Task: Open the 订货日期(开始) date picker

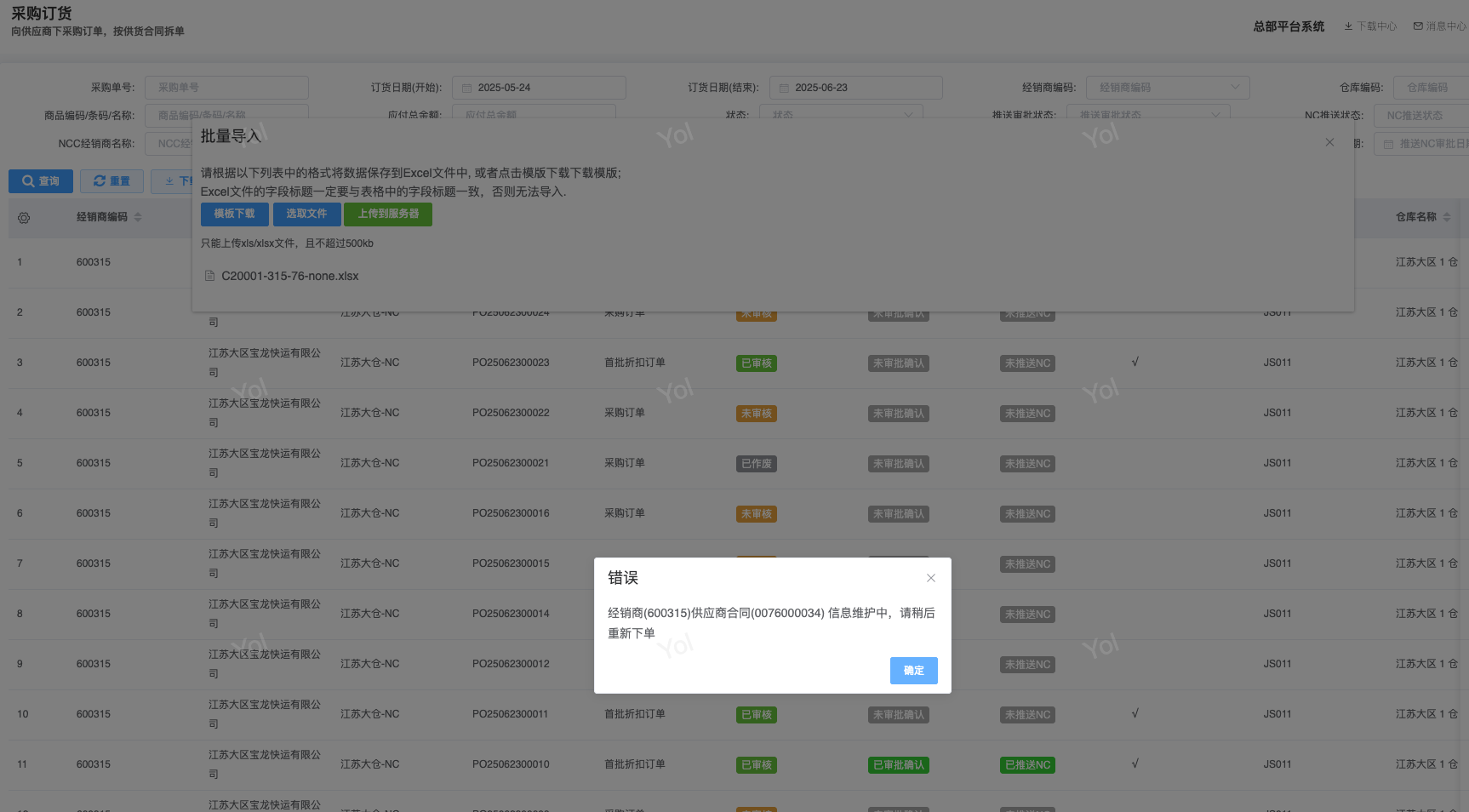Action: (x=539, y=88)
